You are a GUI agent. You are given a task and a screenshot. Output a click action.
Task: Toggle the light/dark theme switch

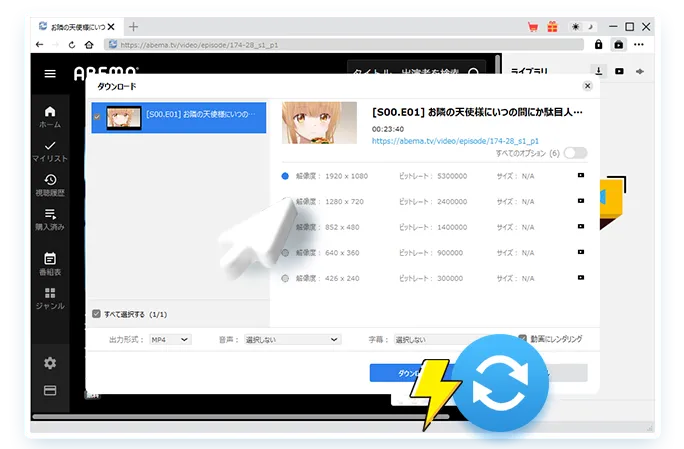(583, 27)
